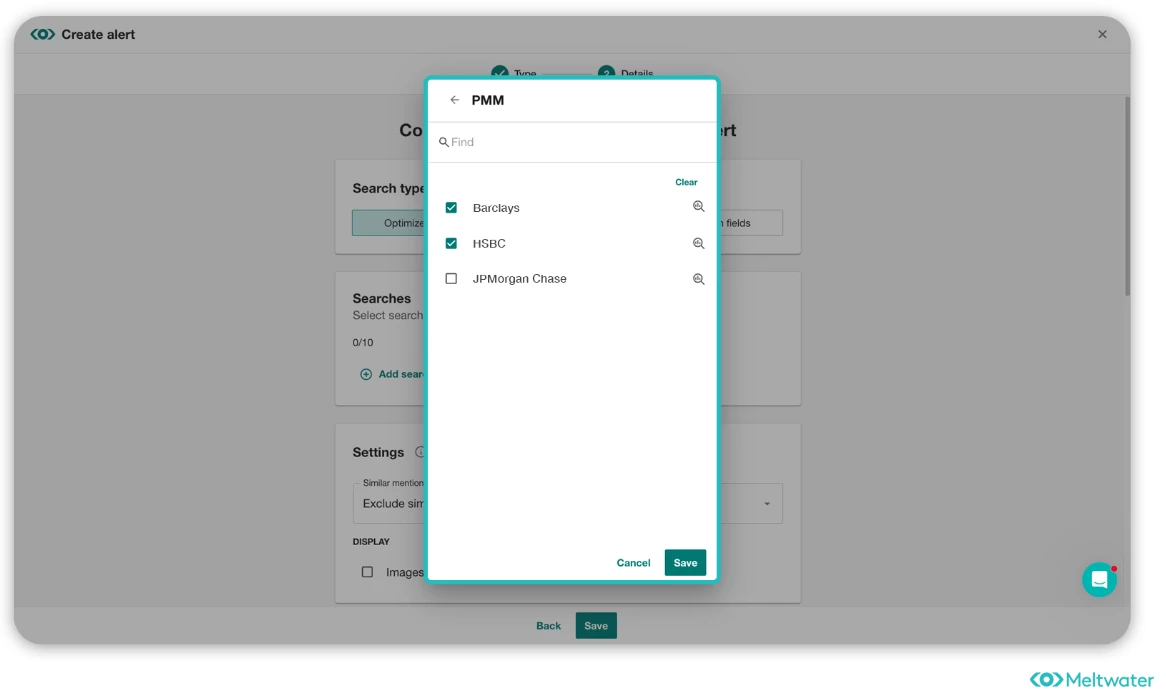The height and width of the screenshot is (696, 1166).
Task: Click the HSBC label text
Action: 489,243
